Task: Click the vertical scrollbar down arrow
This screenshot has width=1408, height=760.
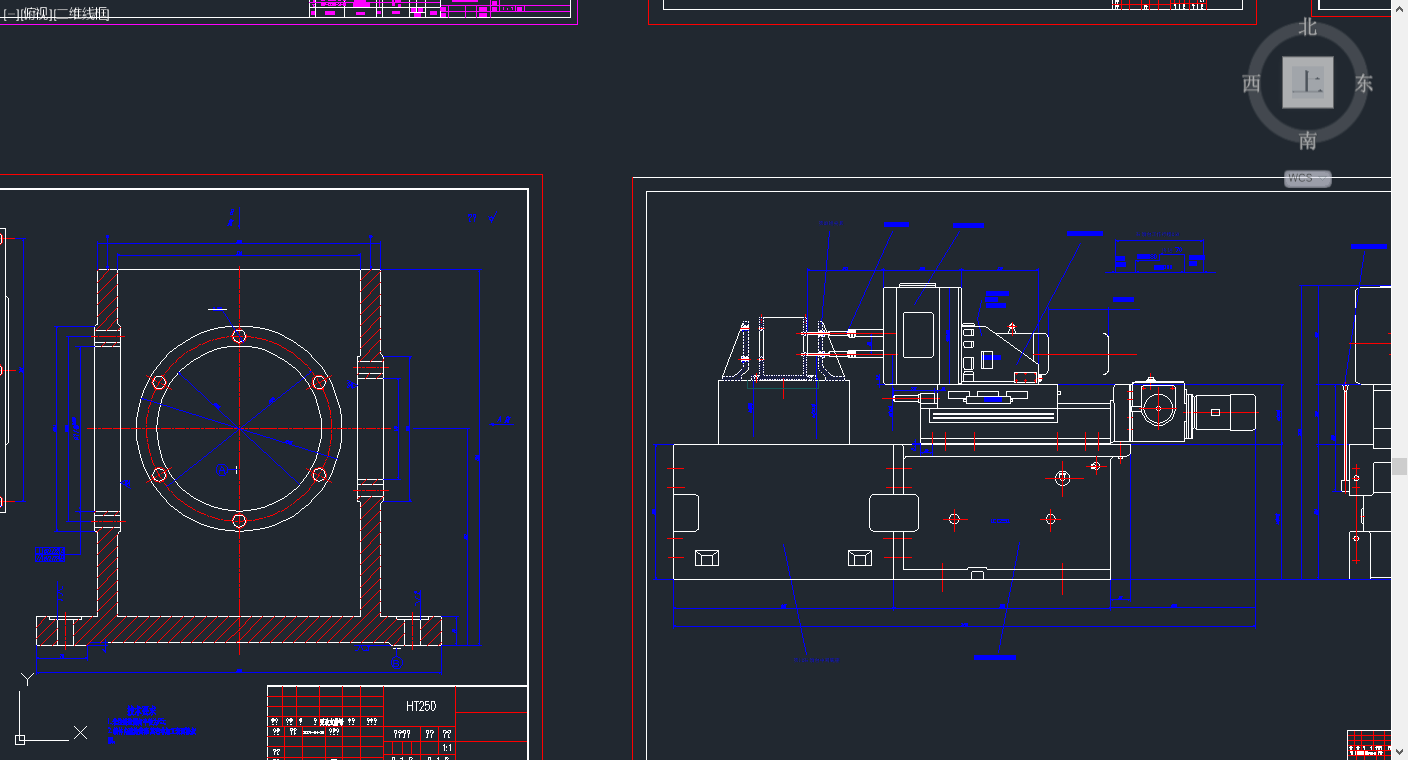Action: pyautogui.click(x=1399, y=751)
